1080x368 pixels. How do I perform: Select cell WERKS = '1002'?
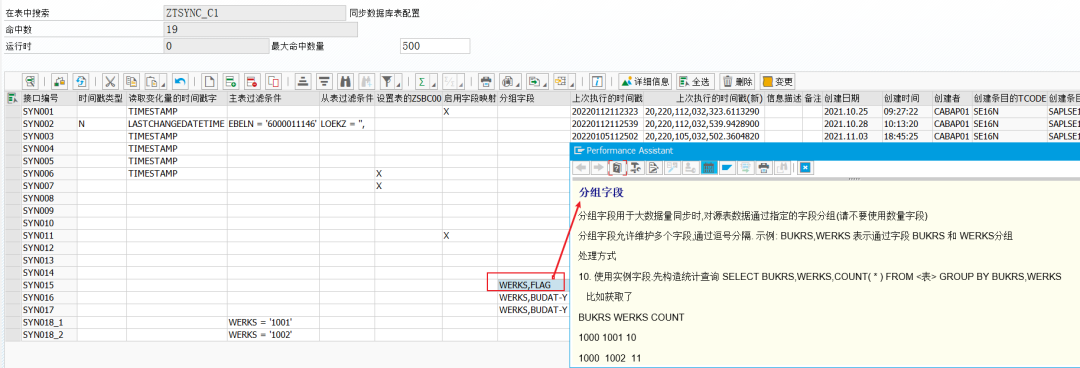[x=273, y=335]
